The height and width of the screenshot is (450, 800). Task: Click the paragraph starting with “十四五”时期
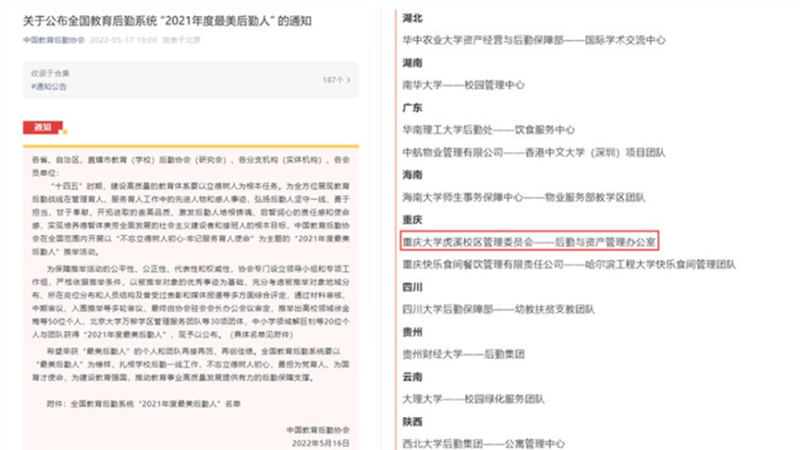(x=191, y=219)
